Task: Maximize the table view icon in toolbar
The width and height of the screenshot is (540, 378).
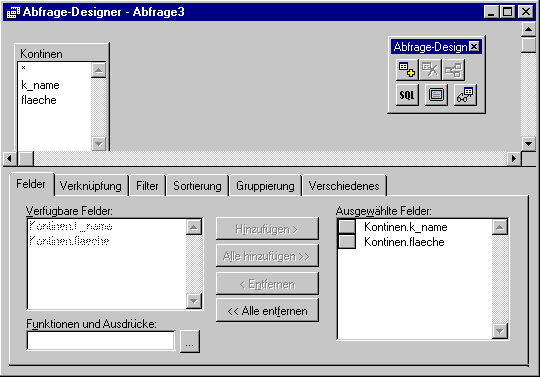Action: coord(436,95)
